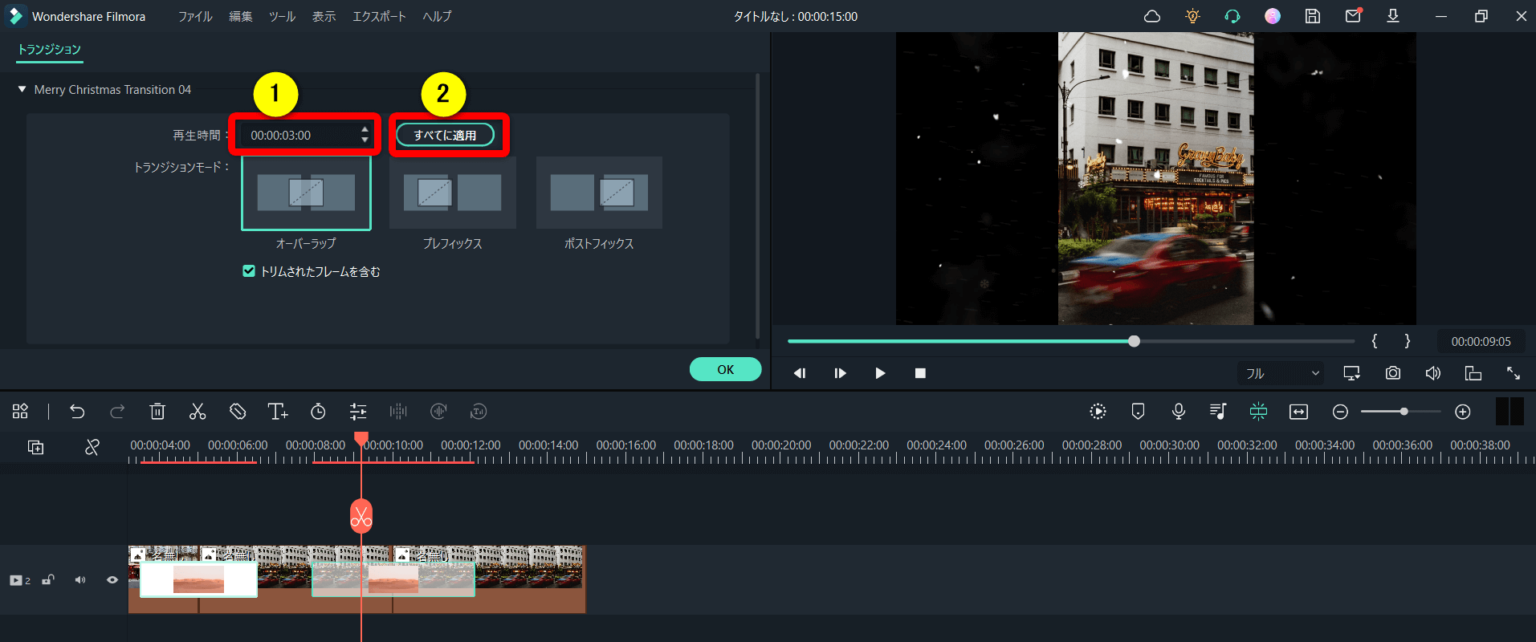Open the 'フル' preview quality dropdown
Image resolution: width=1536 pixels, height=642 pixels.
[1281, 373]
